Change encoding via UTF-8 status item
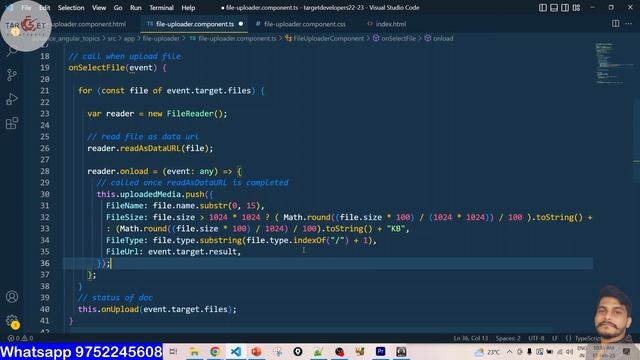Screen dimensions: 640x360 pyautogui.click(x=536, y=338)
